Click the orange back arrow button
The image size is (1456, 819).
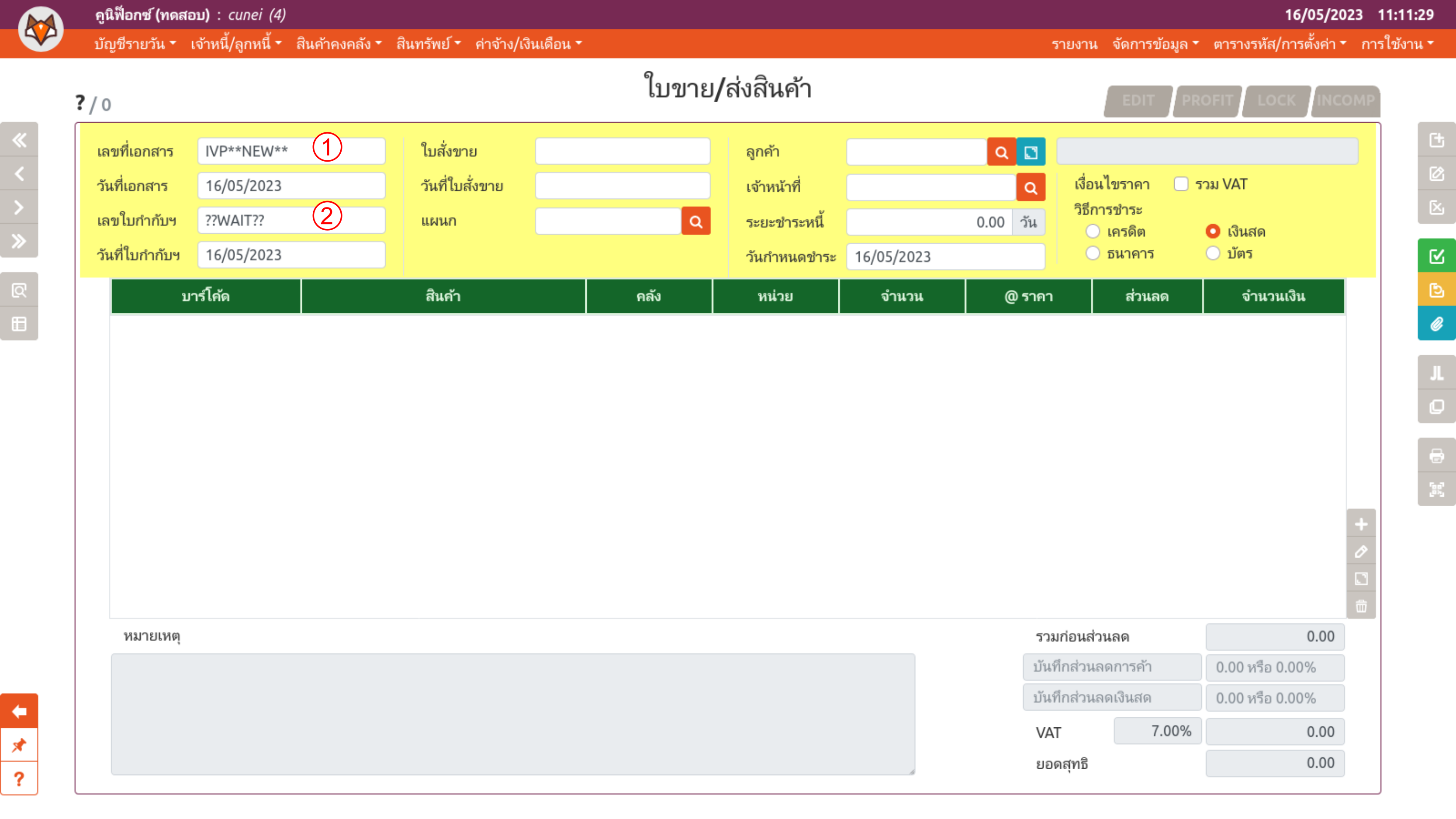click(x=19, y=711)
